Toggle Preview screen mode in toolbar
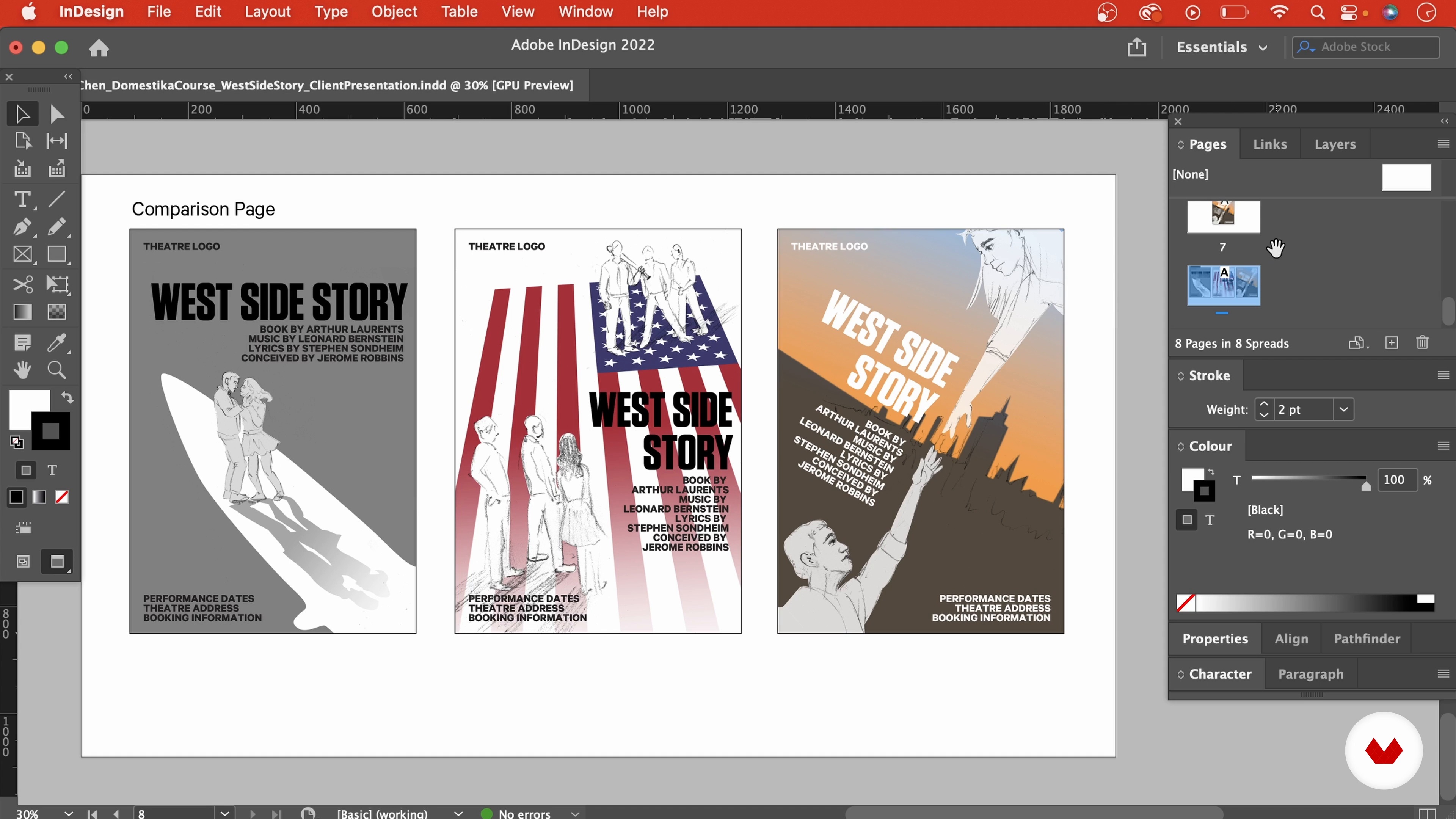This screenshot has width=1456, height=819. pos(57,562)
